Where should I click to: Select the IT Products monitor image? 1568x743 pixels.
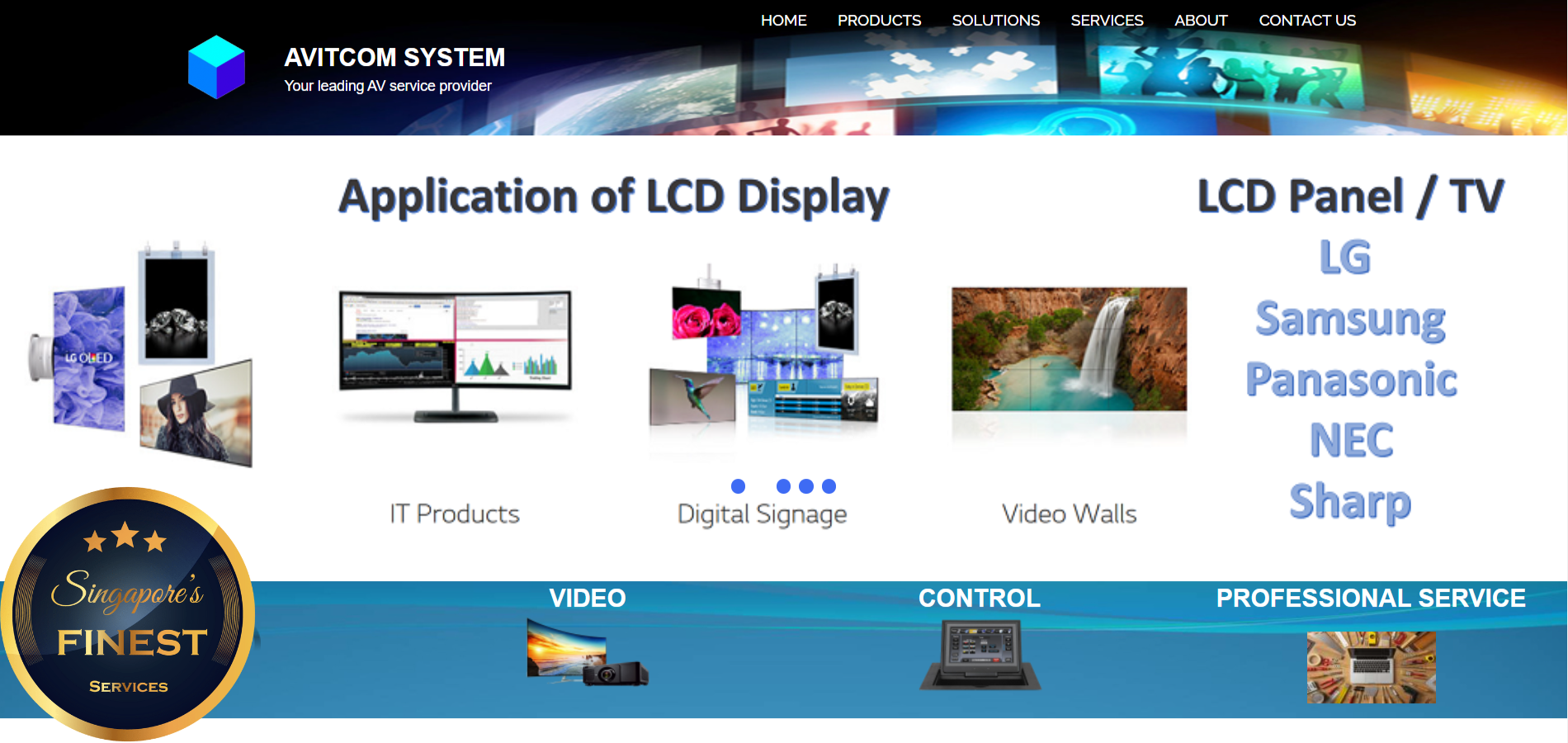coord(455,355)
